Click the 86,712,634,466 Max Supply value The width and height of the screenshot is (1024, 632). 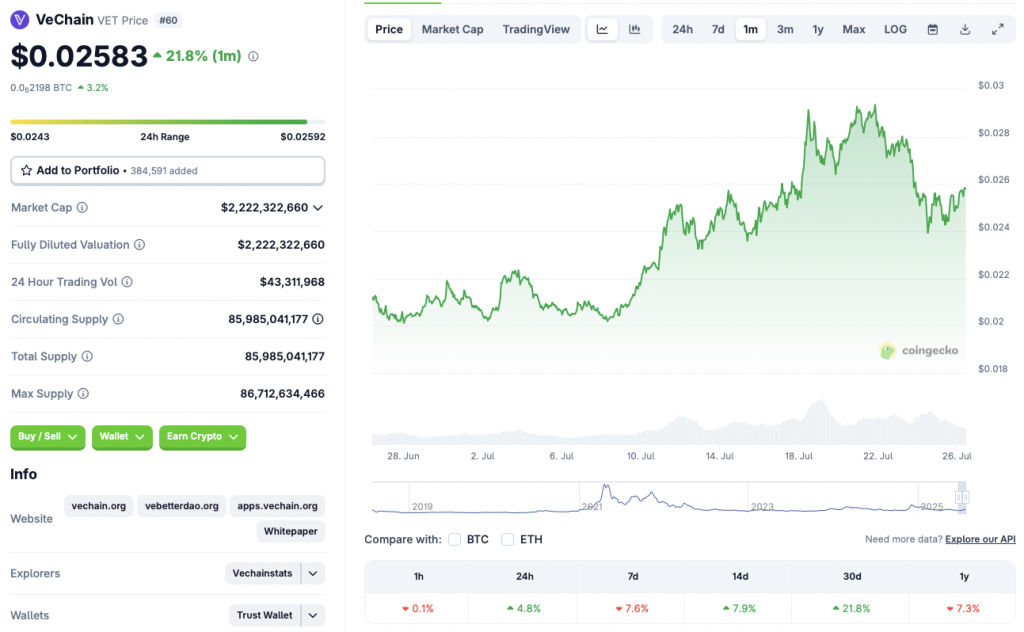coord(282,394)
